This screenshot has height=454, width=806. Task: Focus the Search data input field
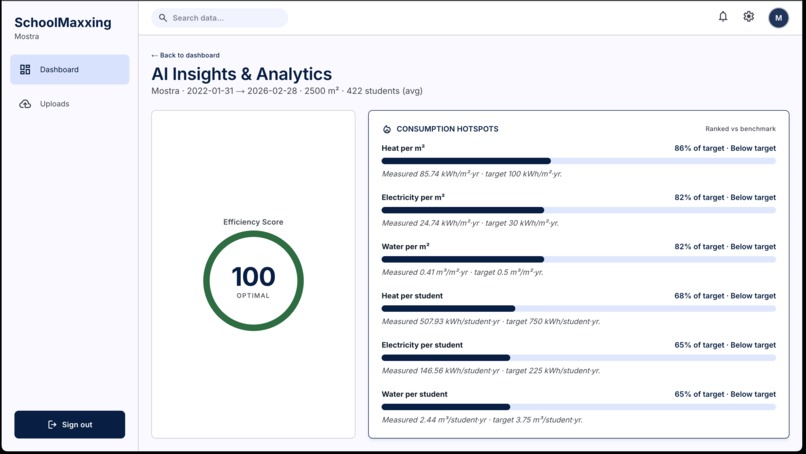[219, 18]
